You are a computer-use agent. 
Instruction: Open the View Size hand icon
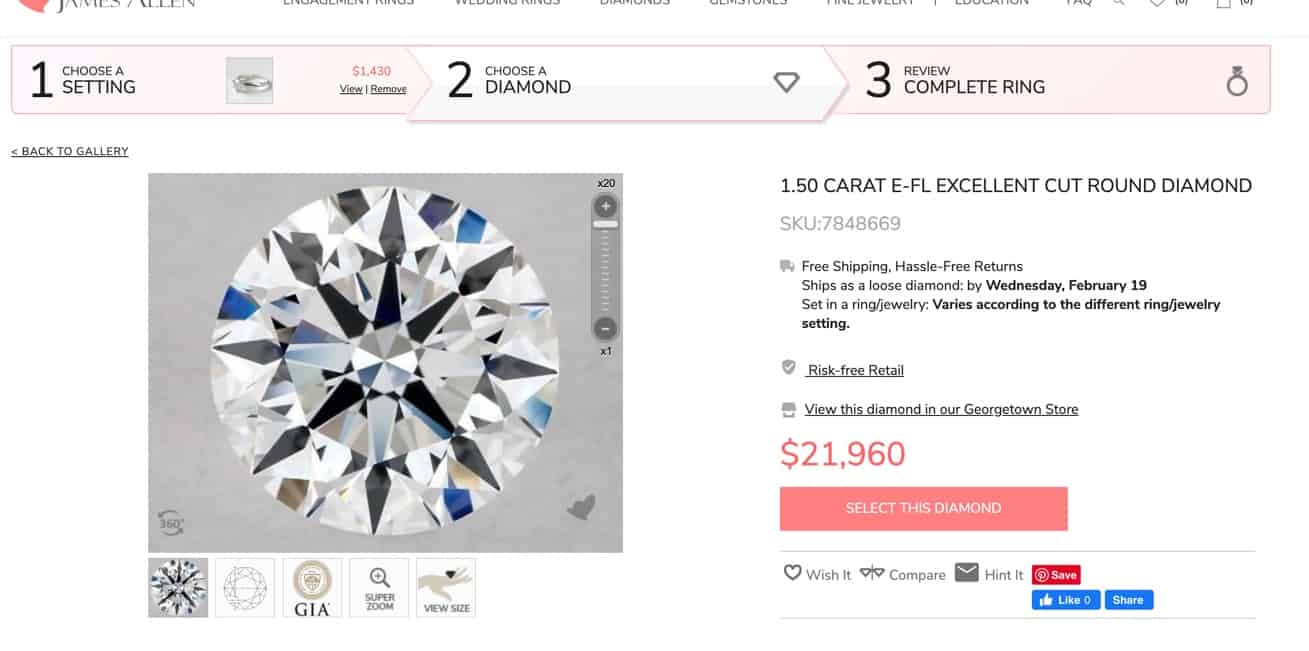445,587
